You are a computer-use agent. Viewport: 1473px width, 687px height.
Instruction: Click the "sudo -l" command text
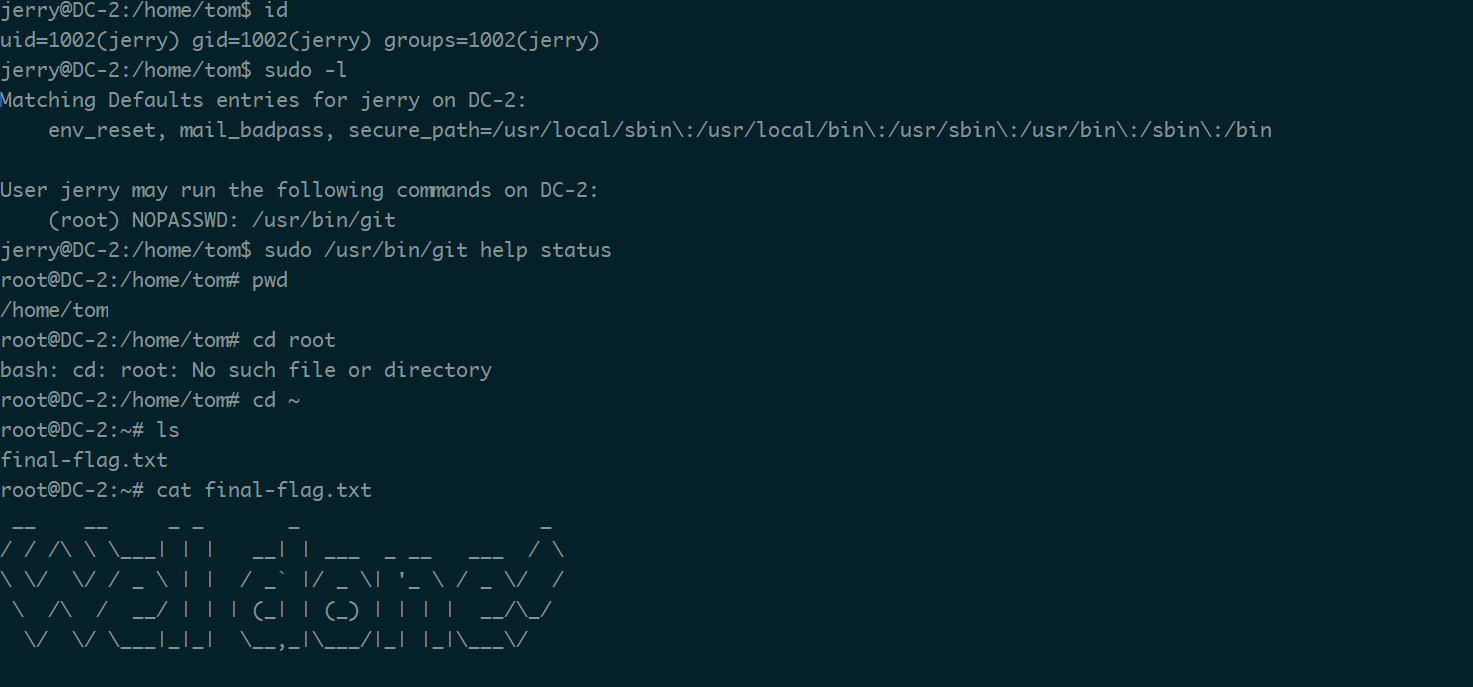pyautogui.click(x=305, y=71)
